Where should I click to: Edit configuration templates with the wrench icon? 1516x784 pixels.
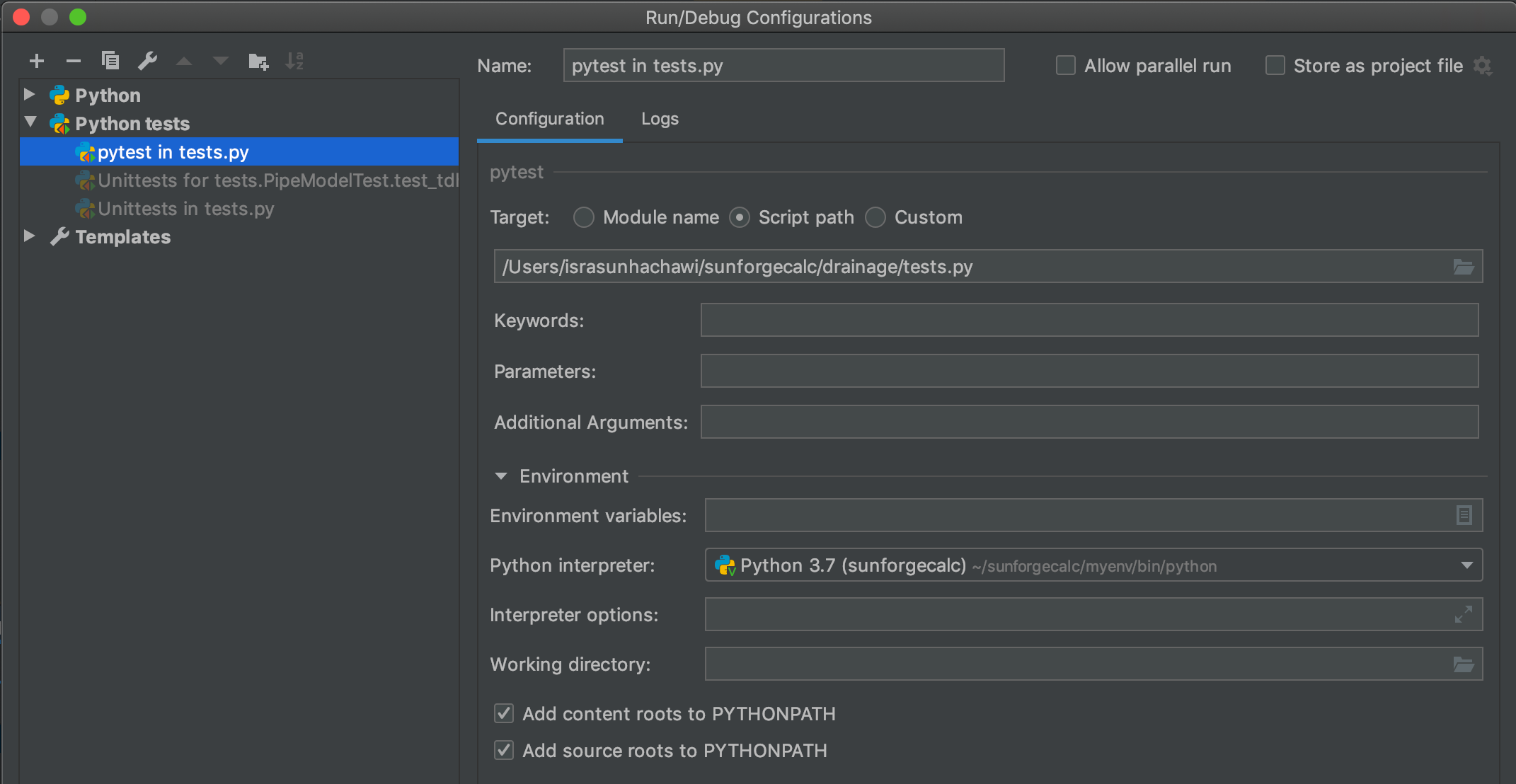click(147, 61)
